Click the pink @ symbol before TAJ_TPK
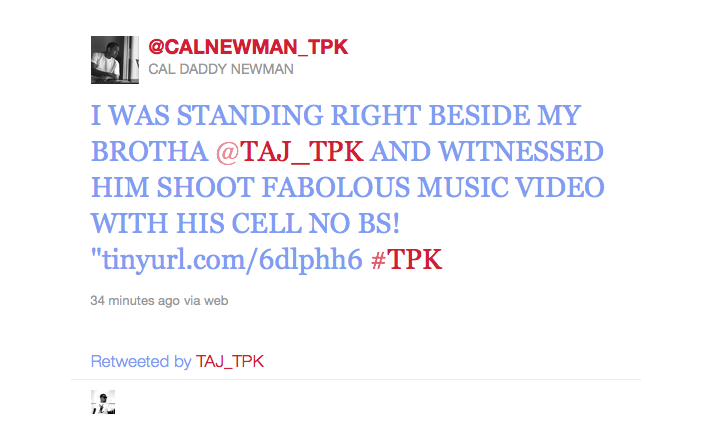706x448 pixels. pyautogui.click(x=227, y=152)
